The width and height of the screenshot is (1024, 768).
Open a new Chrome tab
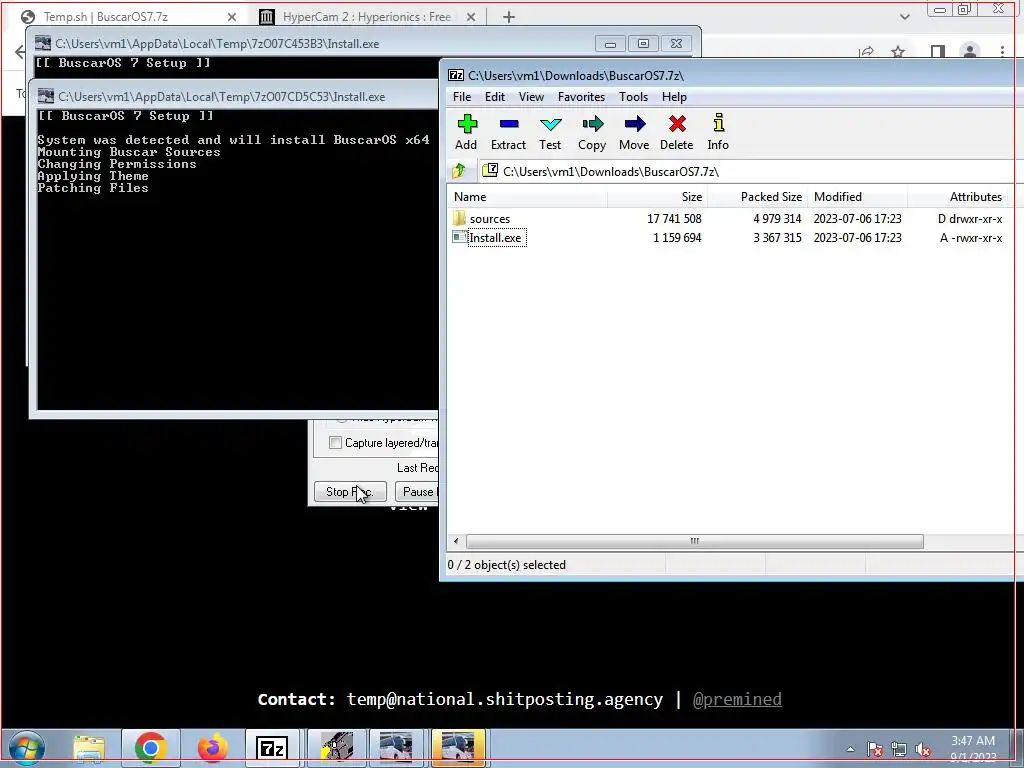tap(509, 17)
